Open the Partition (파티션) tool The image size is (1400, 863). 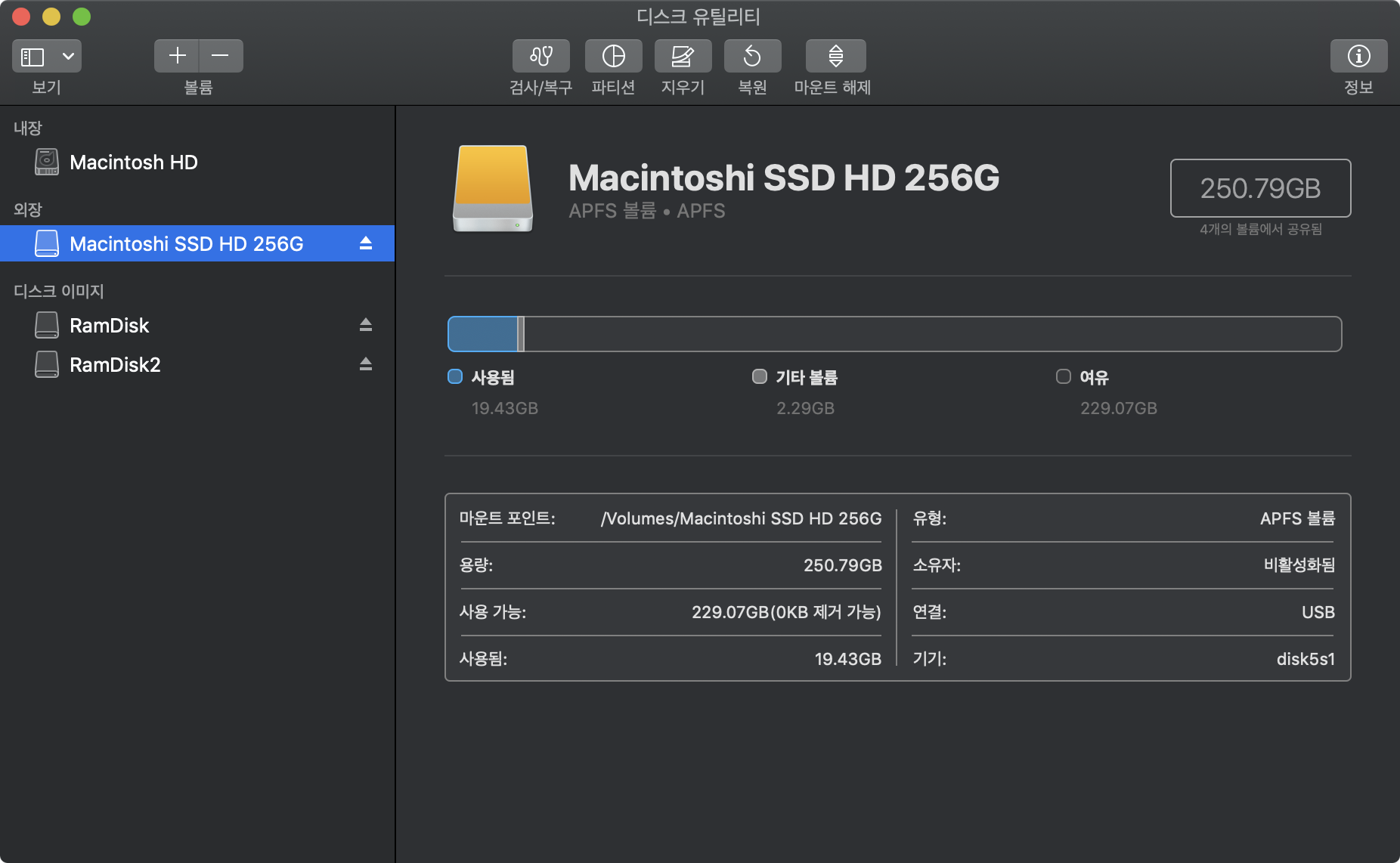(x=613, y=56)
